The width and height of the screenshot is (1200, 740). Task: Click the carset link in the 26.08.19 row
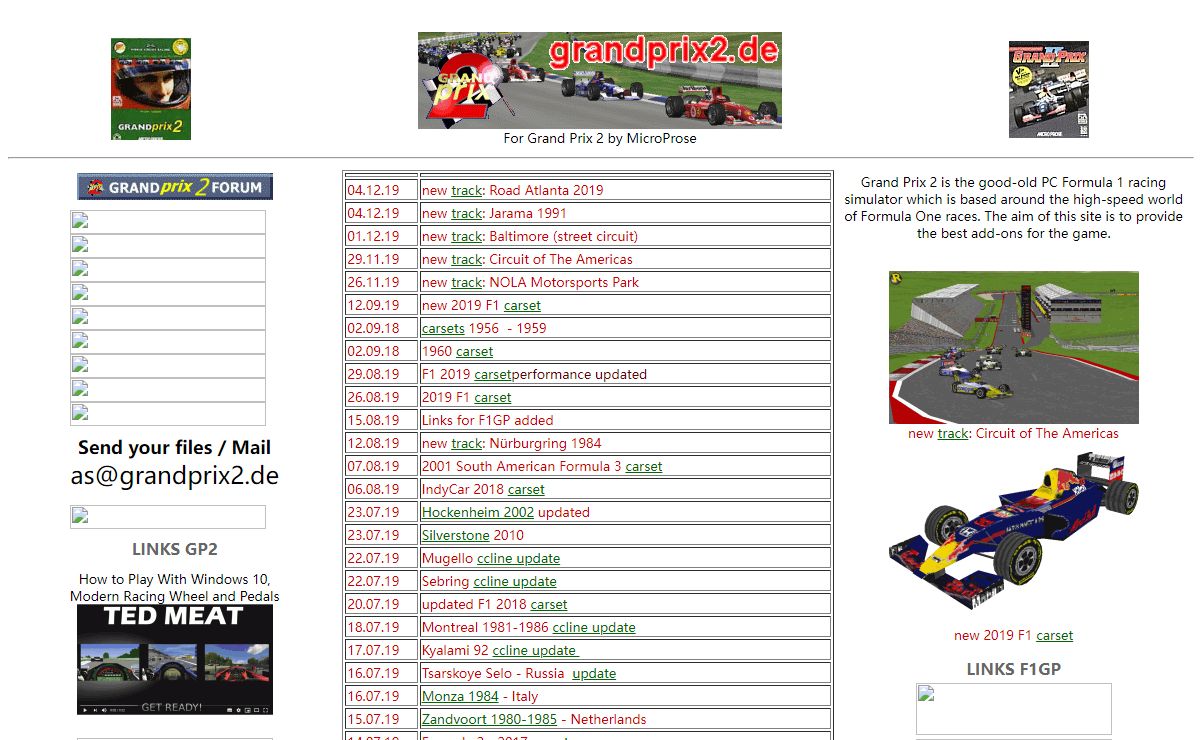point(493,397)
